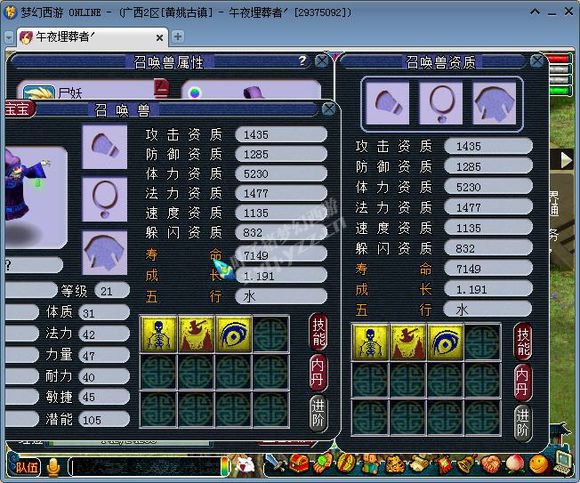580x483 pixels.
Task: Click the two-characters trade icon in toolbar
Action: tap(370, 464)
